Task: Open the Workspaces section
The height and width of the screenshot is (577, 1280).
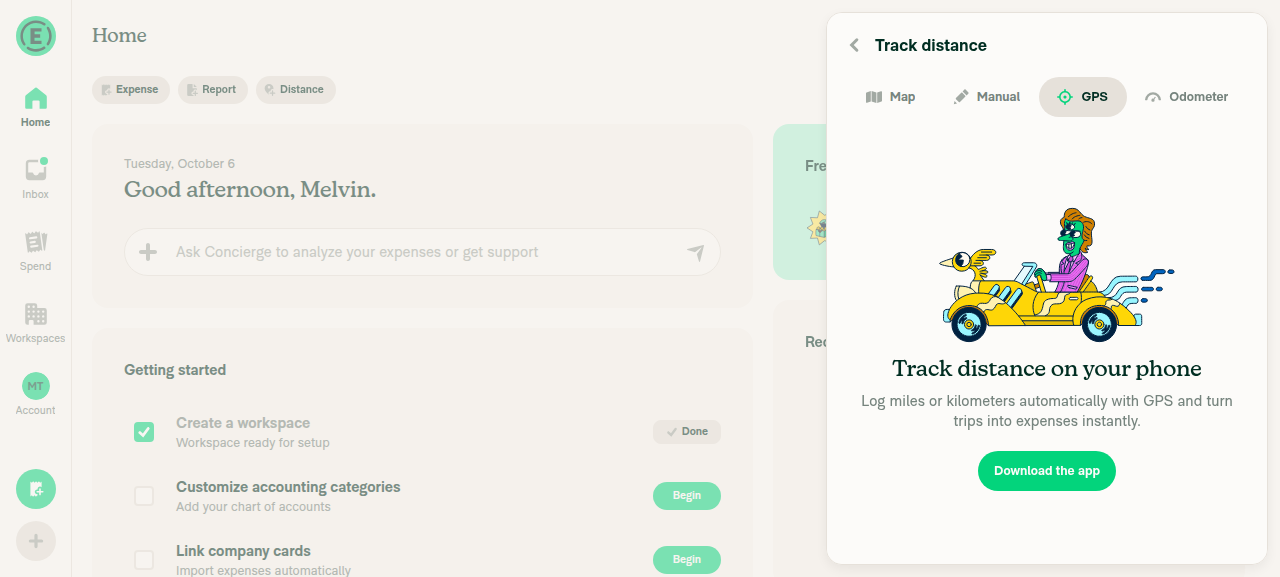Action: 36,324
